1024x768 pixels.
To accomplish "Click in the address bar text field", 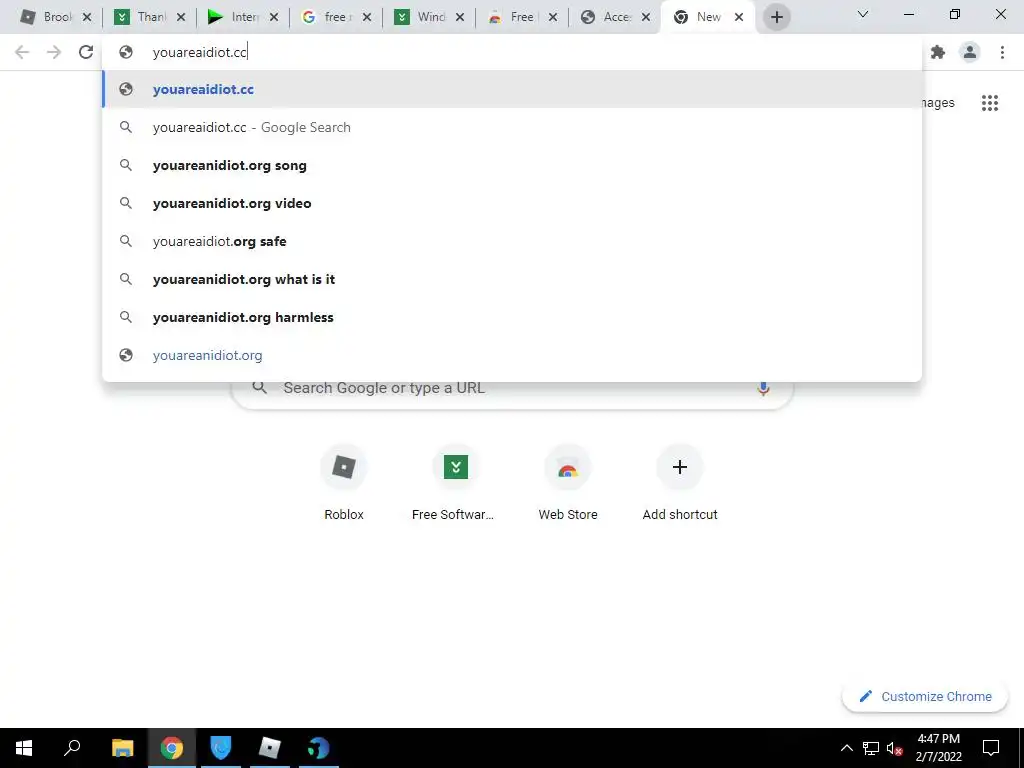I will (x=512, y=52).
